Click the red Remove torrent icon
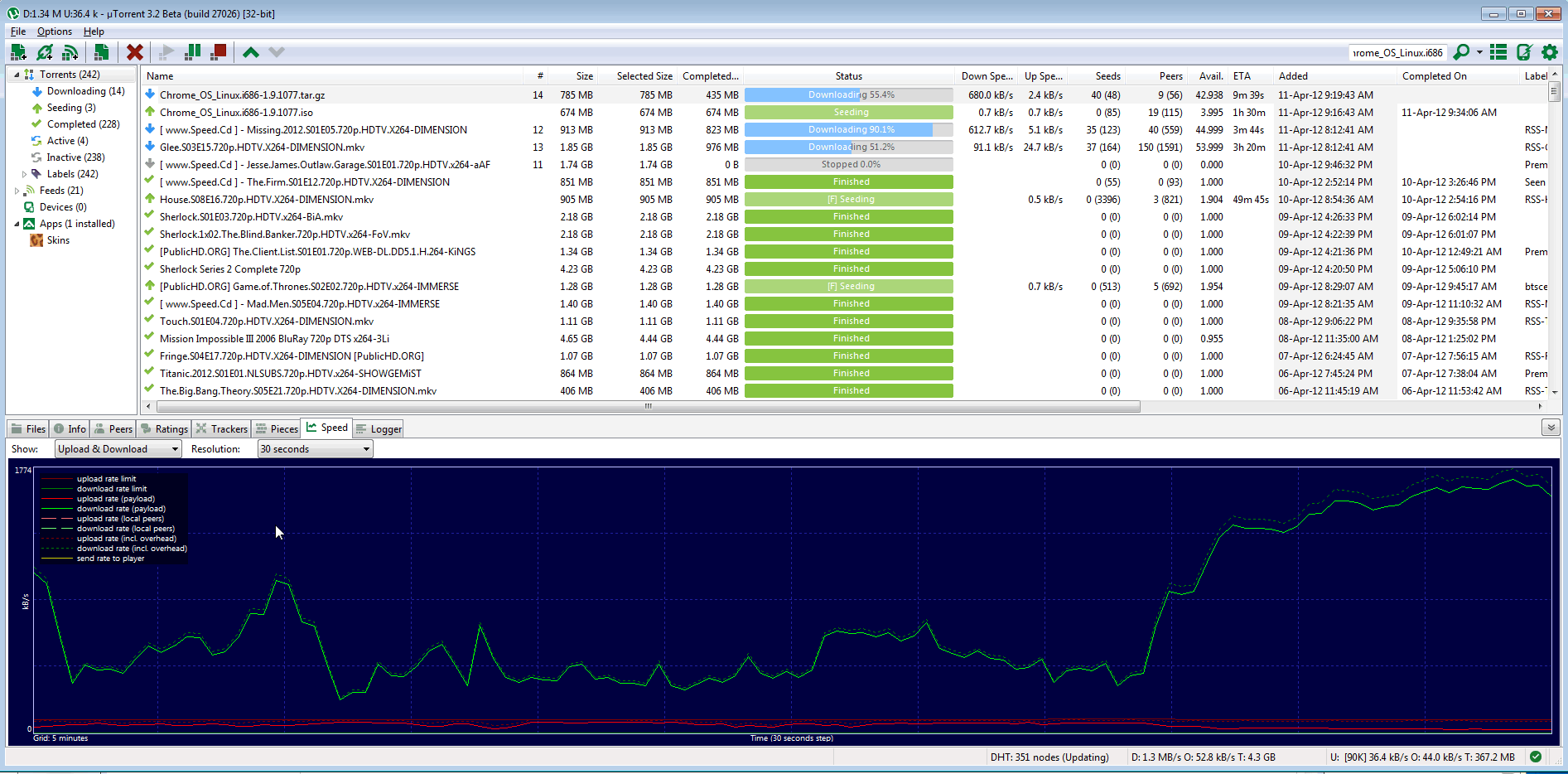The image size is (1568, 774). (135, 52)
